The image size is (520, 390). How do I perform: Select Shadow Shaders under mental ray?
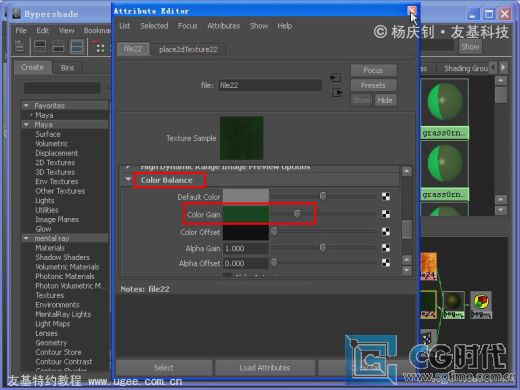tap(63, 257)
